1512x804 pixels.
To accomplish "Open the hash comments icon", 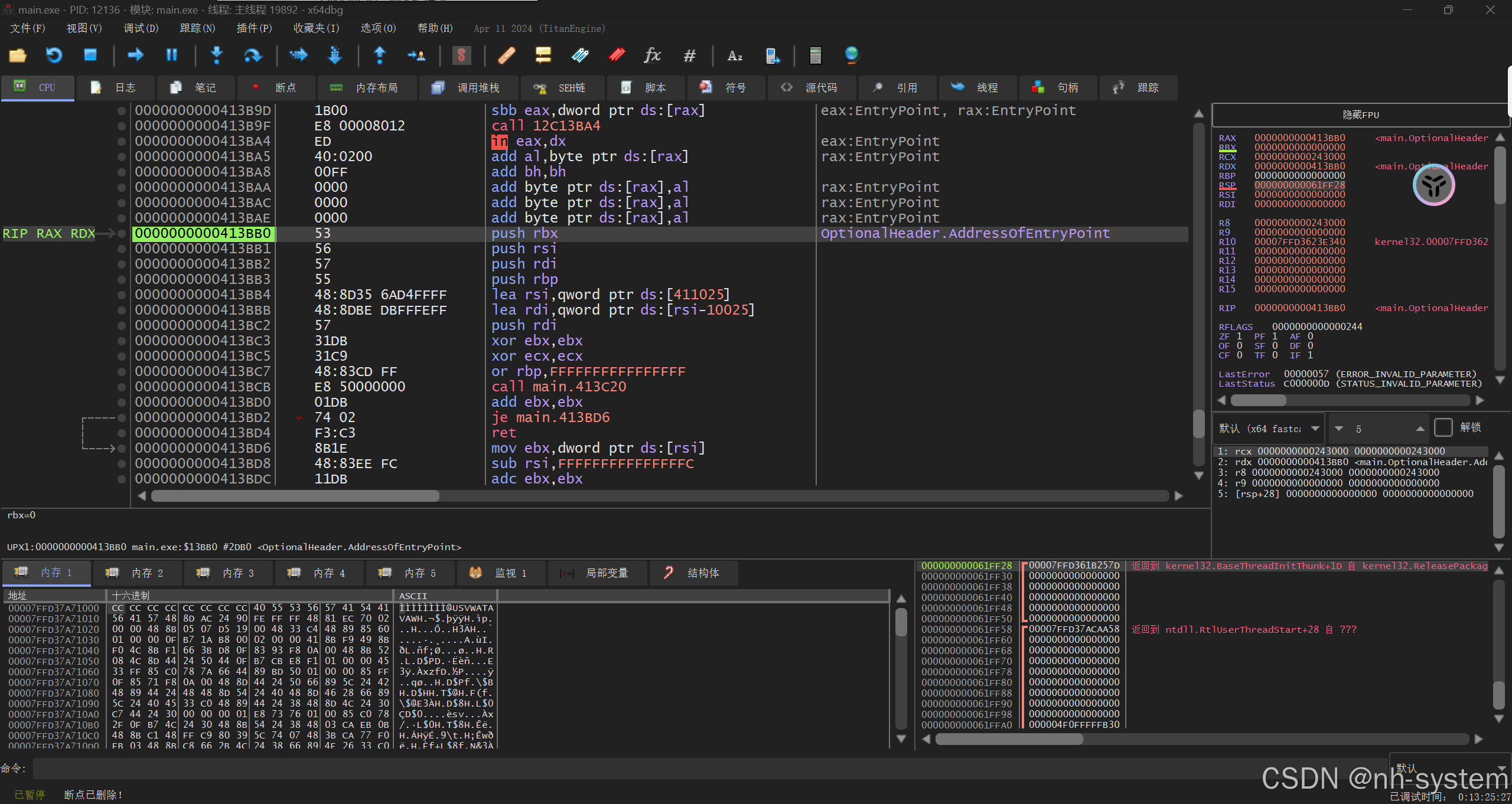I will [x=689, y=55].
